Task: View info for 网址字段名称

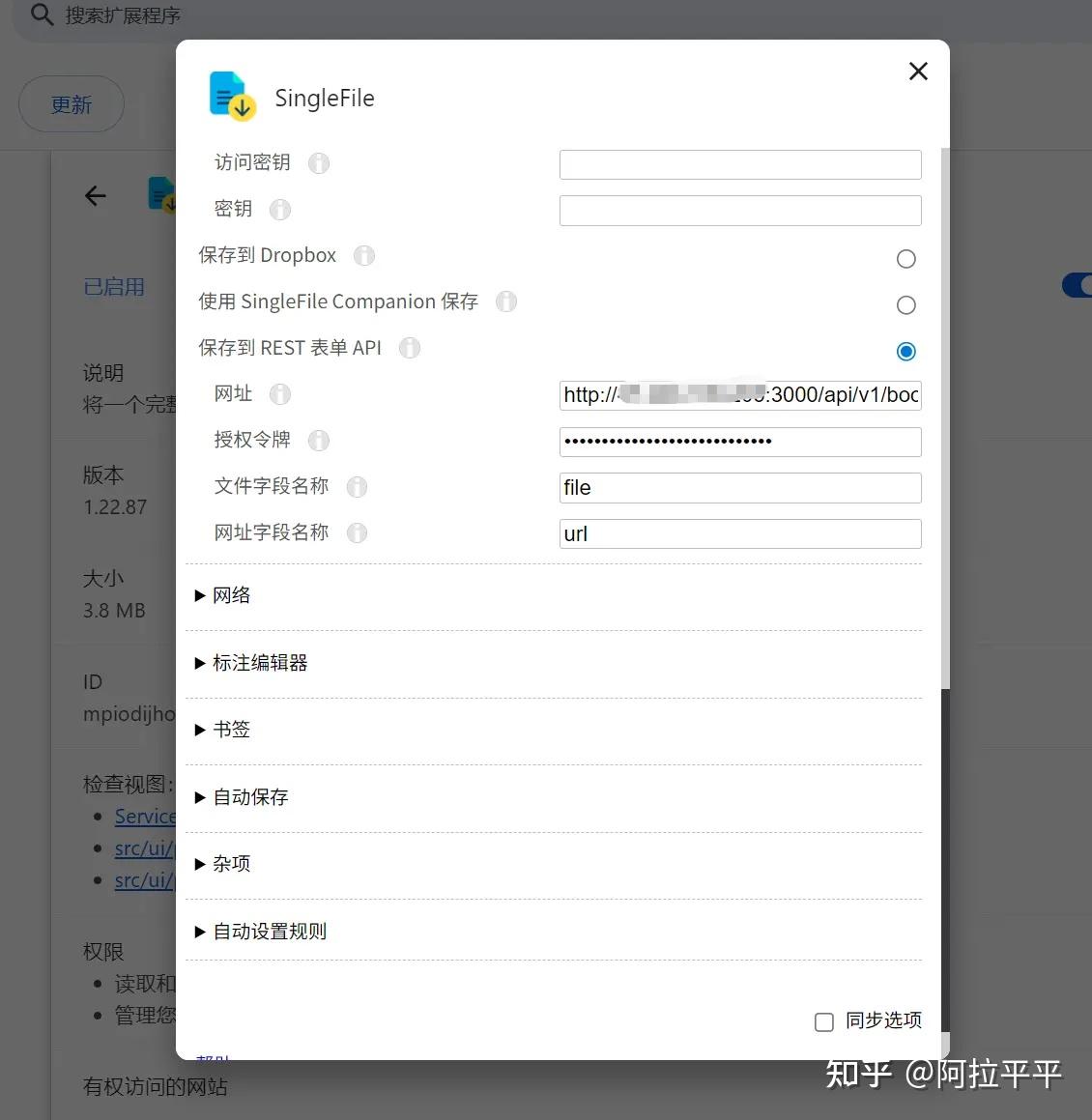Action: [357, 532]
